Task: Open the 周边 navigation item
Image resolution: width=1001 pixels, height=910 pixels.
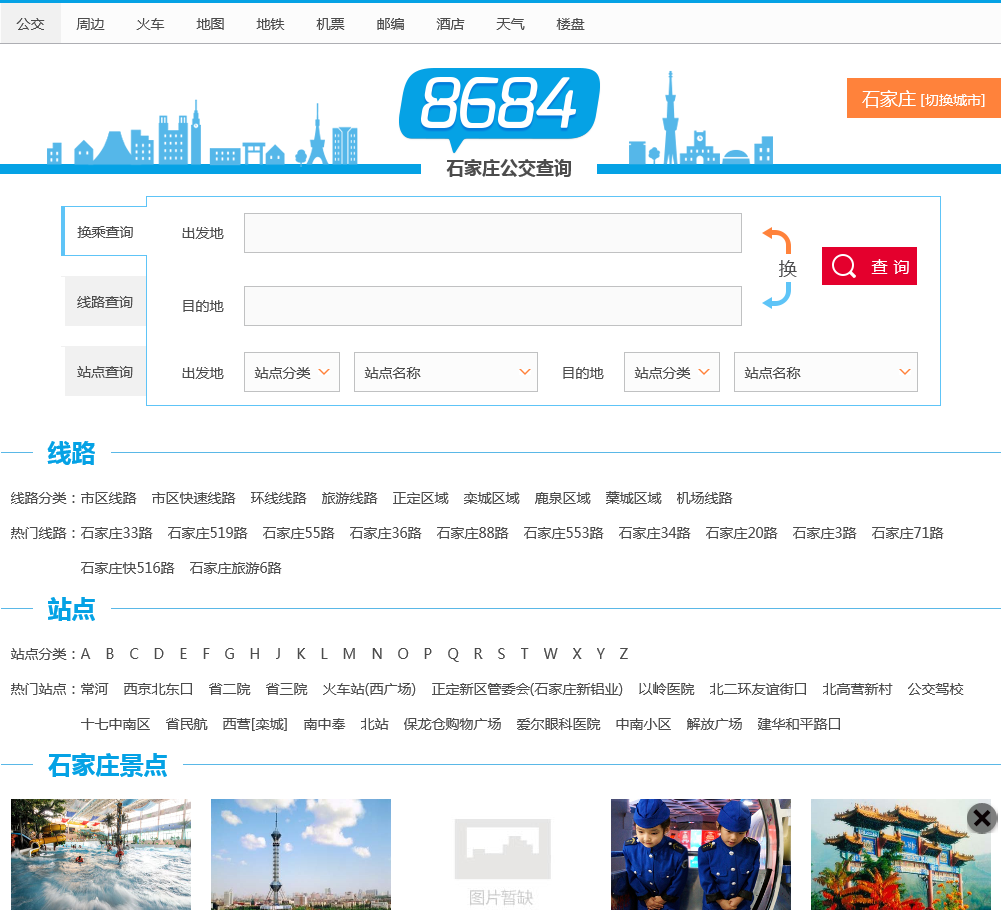Action: 90,24
